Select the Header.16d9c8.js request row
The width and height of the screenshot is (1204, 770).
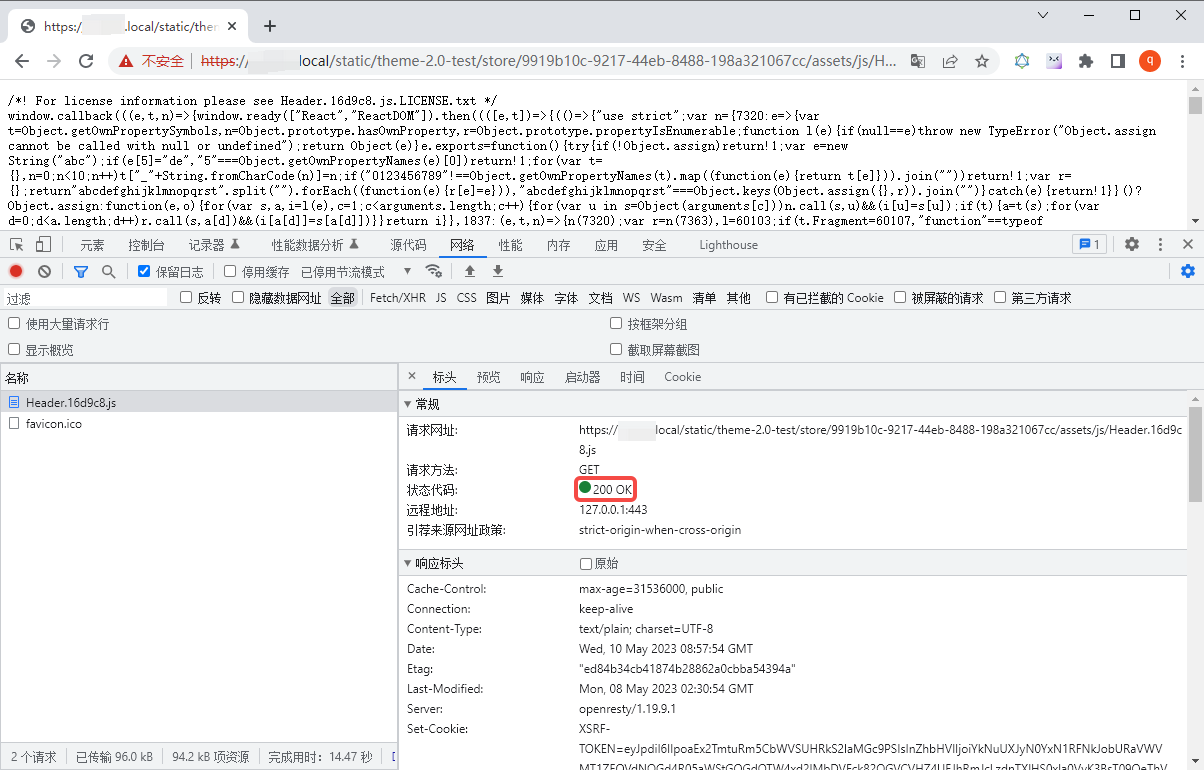199,402
